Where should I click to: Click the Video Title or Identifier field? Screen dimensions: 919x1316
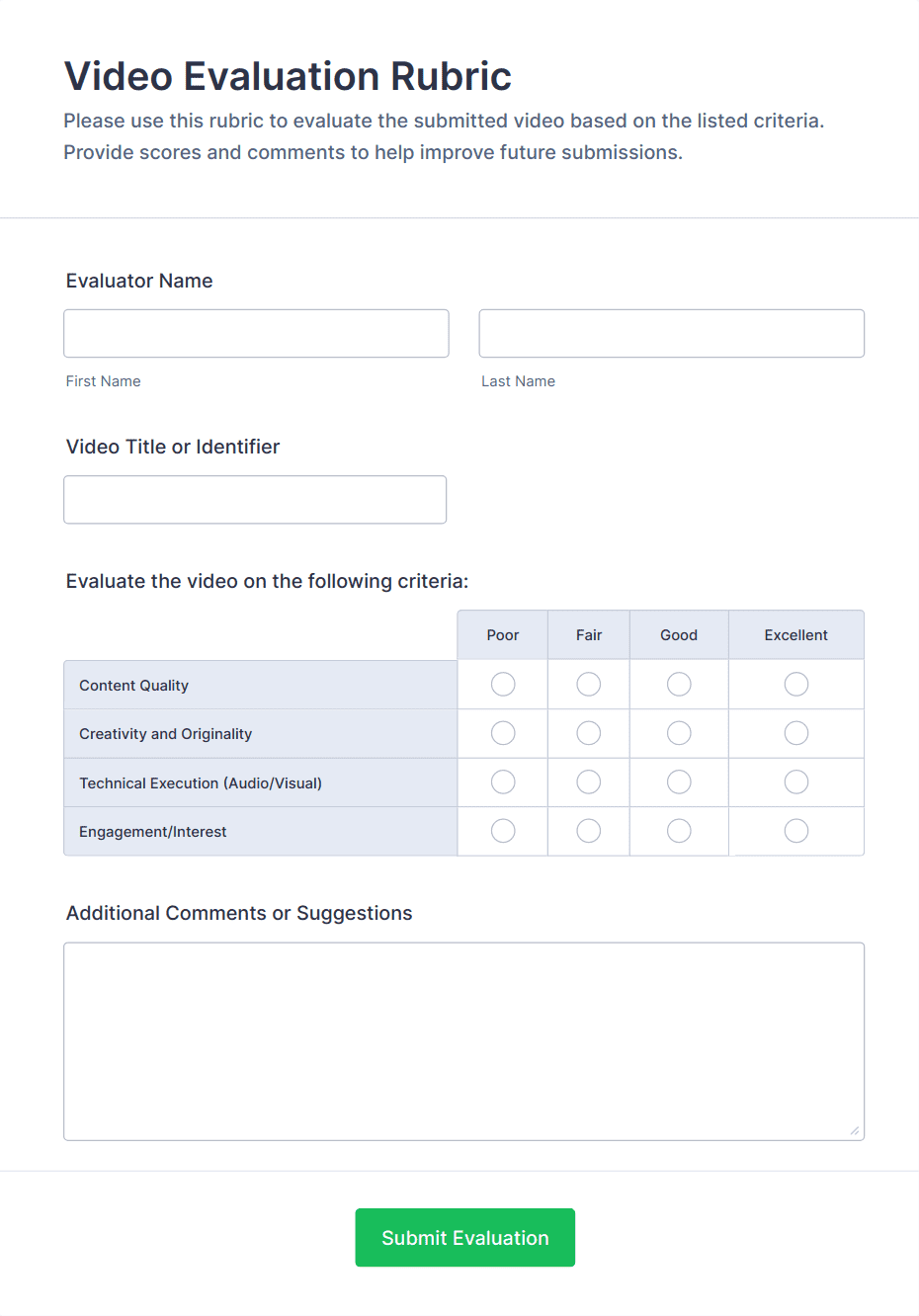pyautogui.click(x=255, y=499)
